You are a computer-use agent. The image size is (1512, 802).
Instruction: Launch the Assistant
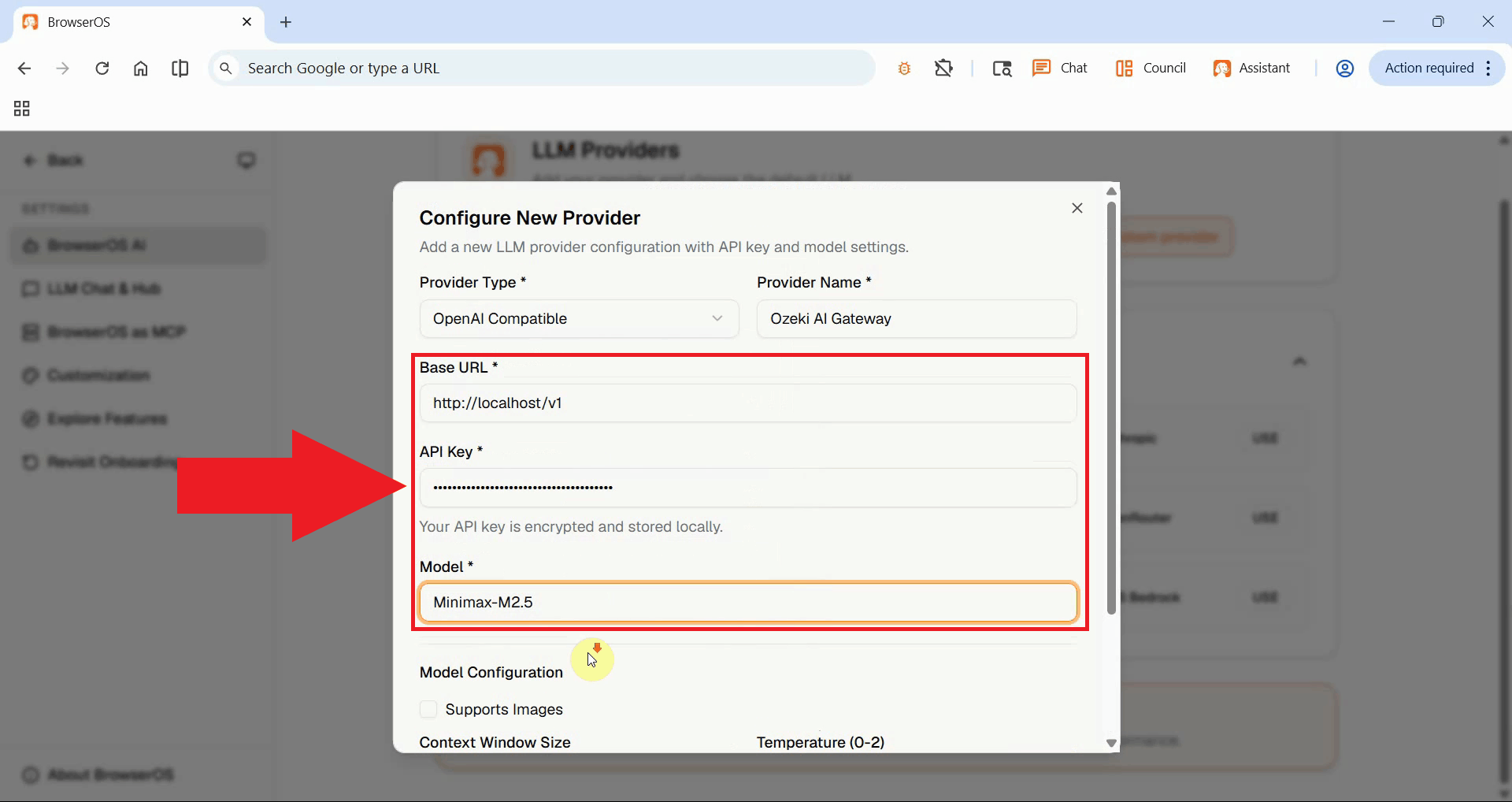[x=1252, y=68]
